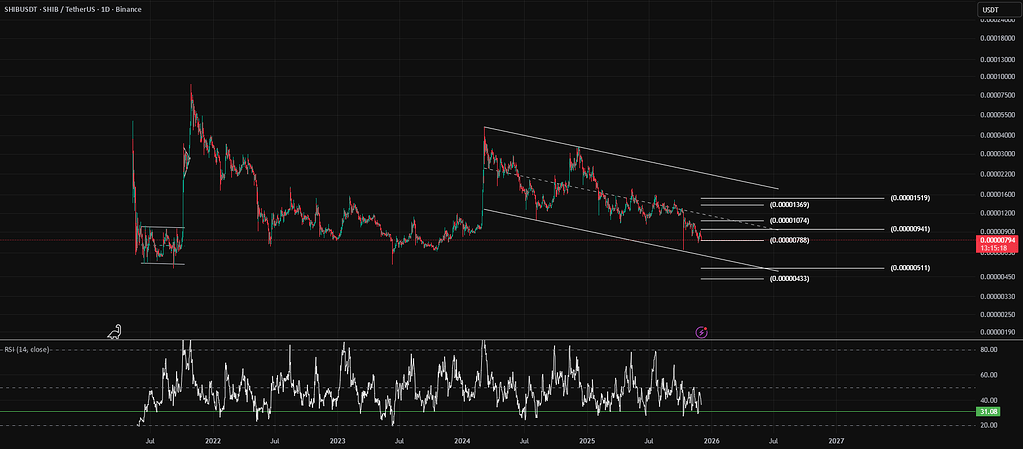Click the 2024 label on the time axis
This screenshot has width=1023, height=449.
pos(462,439)
